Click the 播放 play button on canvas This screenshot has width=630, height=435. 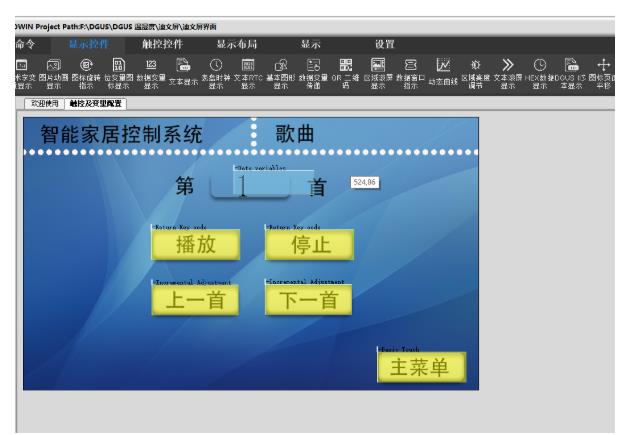pos(196,245)
